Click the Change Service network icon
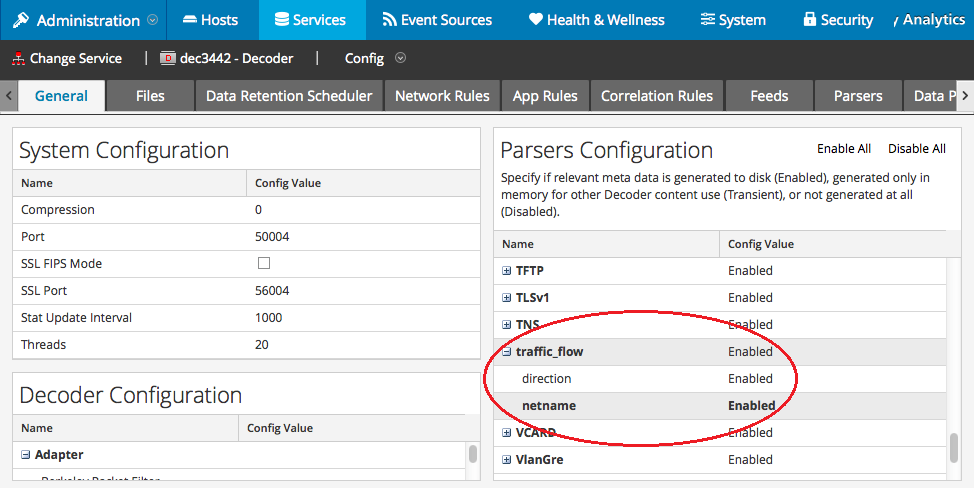 tap(18, 58)
